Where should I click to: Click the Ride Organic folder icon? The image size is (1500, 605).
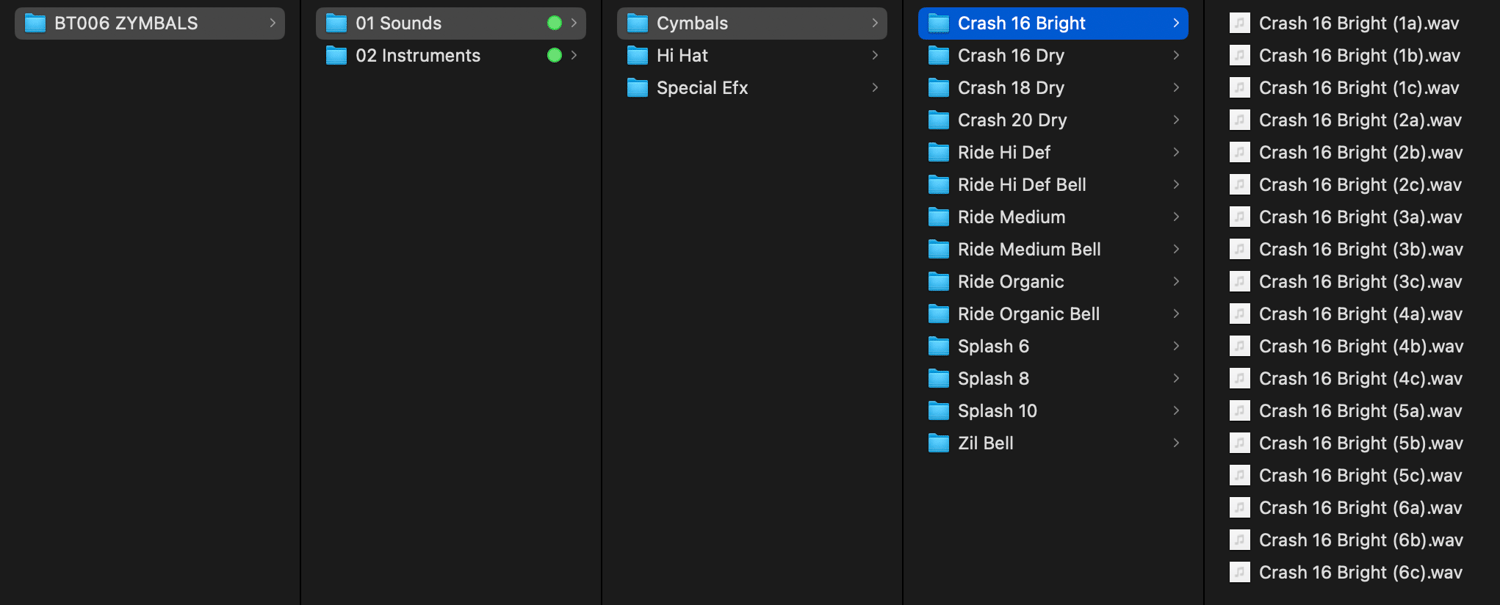(x=938, y=282)
